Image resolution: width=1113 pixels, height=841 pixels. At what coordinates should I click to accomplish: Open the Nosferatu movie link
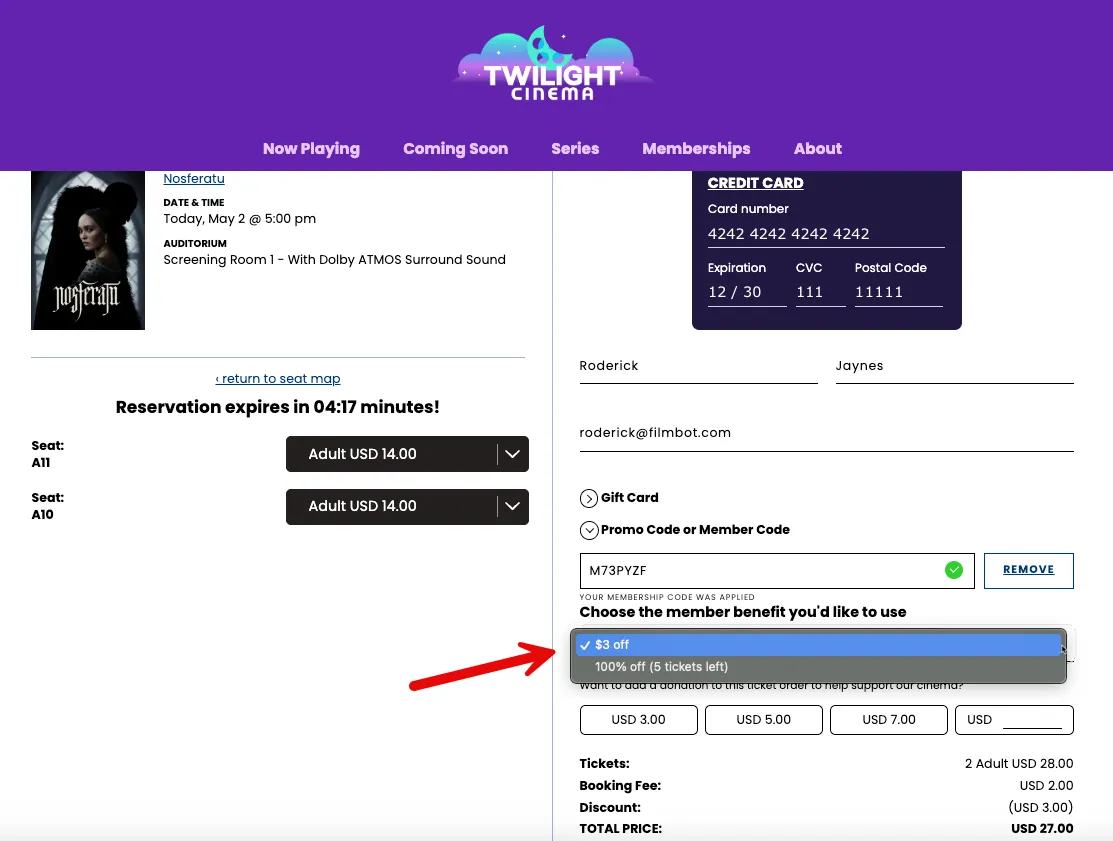tap(194, 179)
